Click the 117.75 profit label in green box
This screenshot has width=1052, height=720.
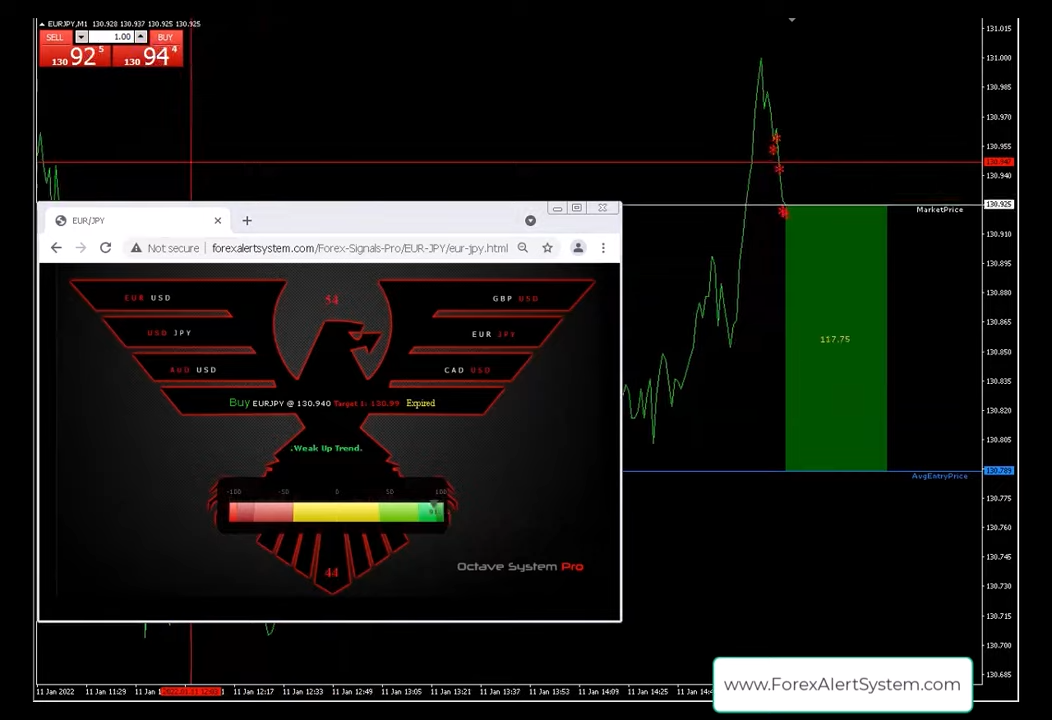tap(835, 340)
